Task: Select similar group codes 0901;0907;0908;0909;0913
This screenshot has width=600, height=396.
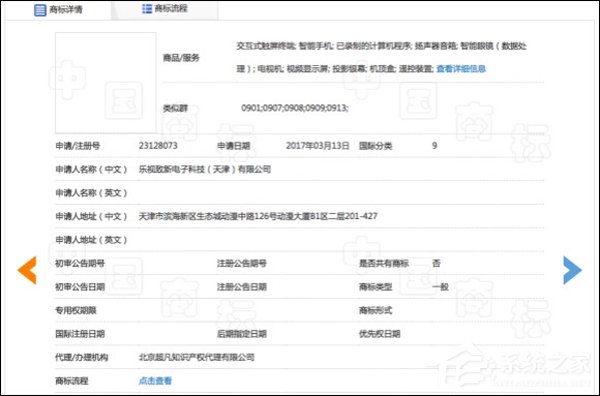Action: (295, 108)
